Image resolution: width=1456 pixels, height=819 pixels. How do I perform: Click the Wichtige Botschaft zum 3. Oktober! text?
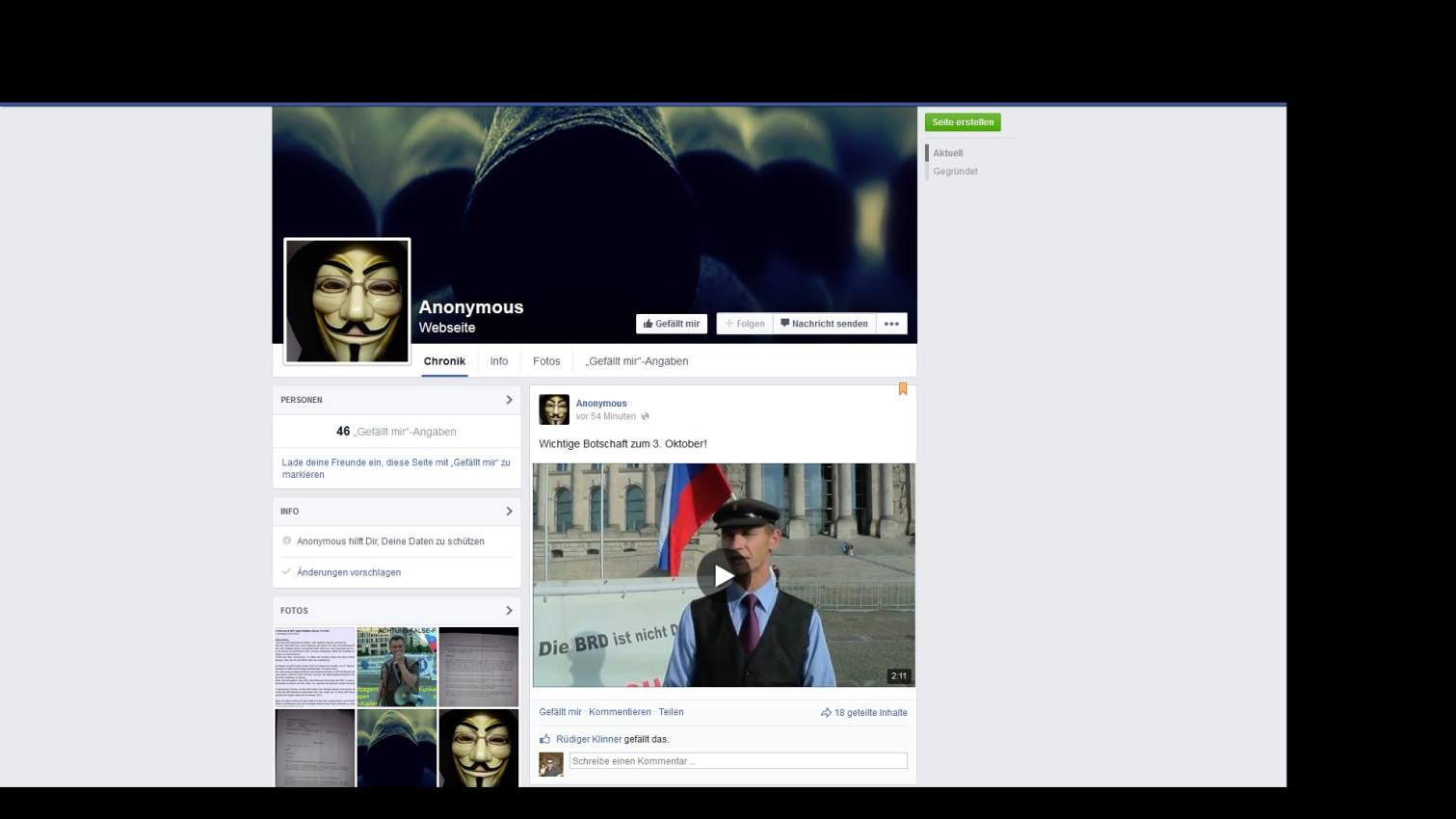pyautogui.click(x=622, y=444)
